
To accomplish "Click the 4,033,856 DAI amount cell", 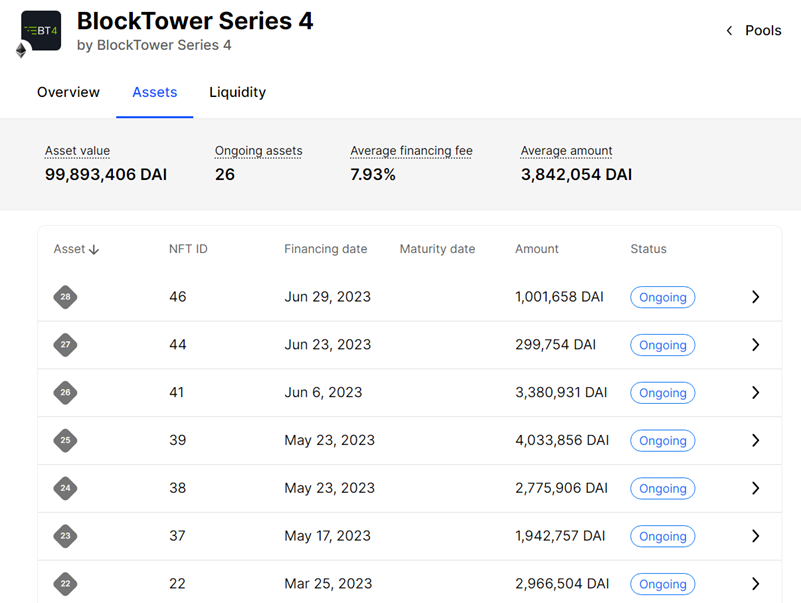I will [x=562, y=440].
